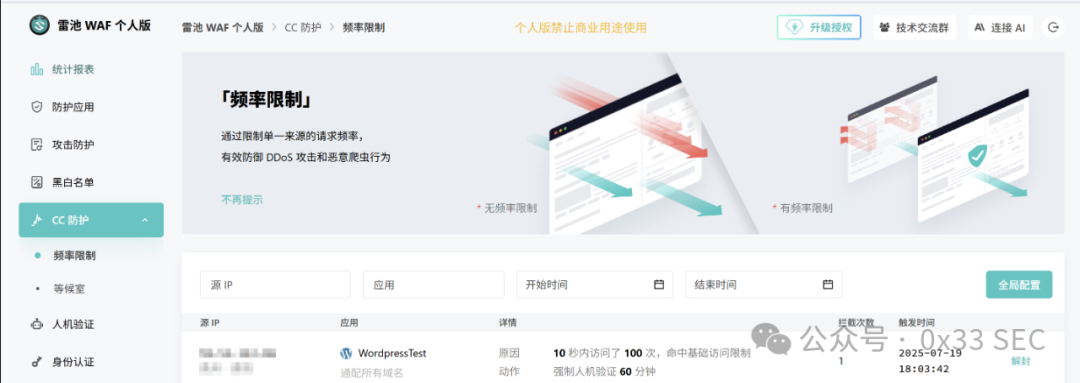Click the 不再提示 link
1080x383 pixels.
point(242,200)
